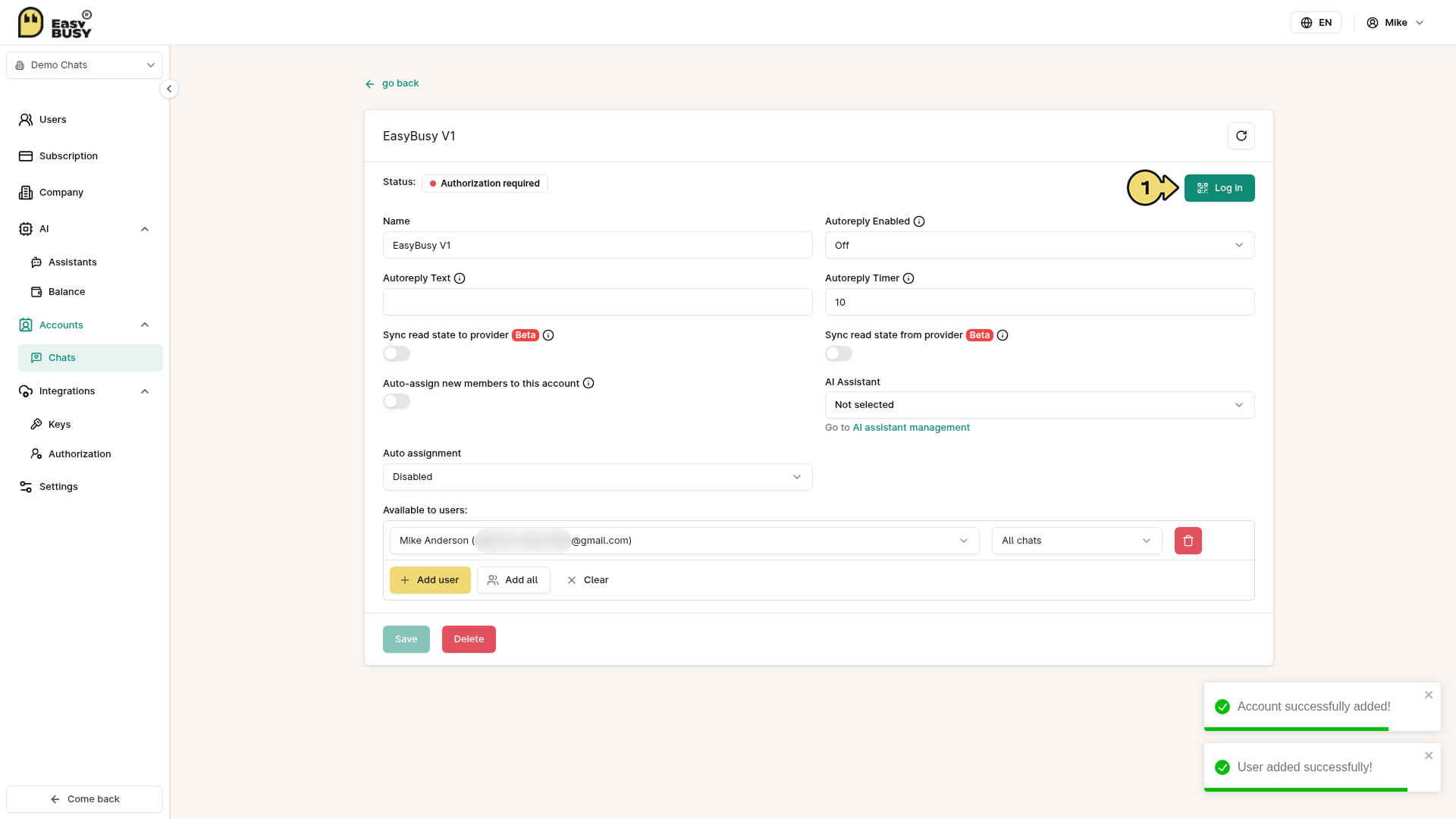Click the Add all button
This screenshot has width=1456, height=819.
click(513, 580)
